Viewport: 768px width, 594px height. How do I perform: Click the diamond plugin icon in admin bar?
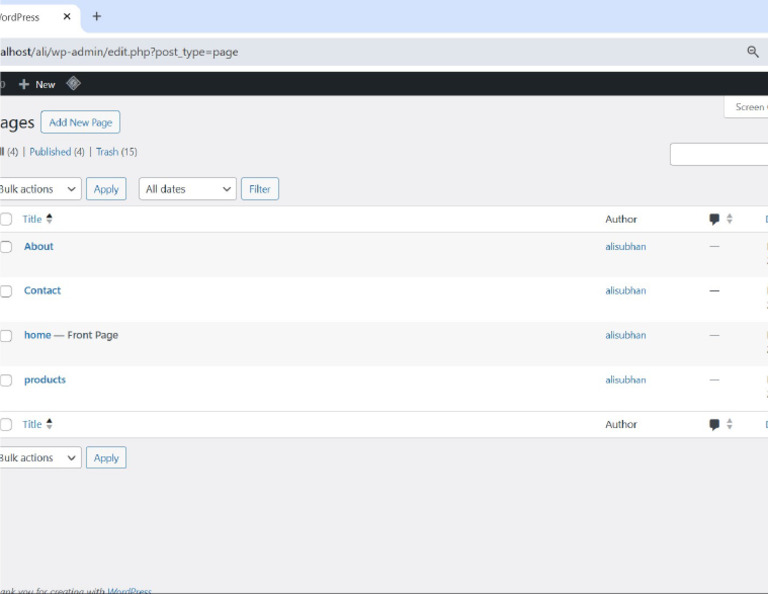73,84
